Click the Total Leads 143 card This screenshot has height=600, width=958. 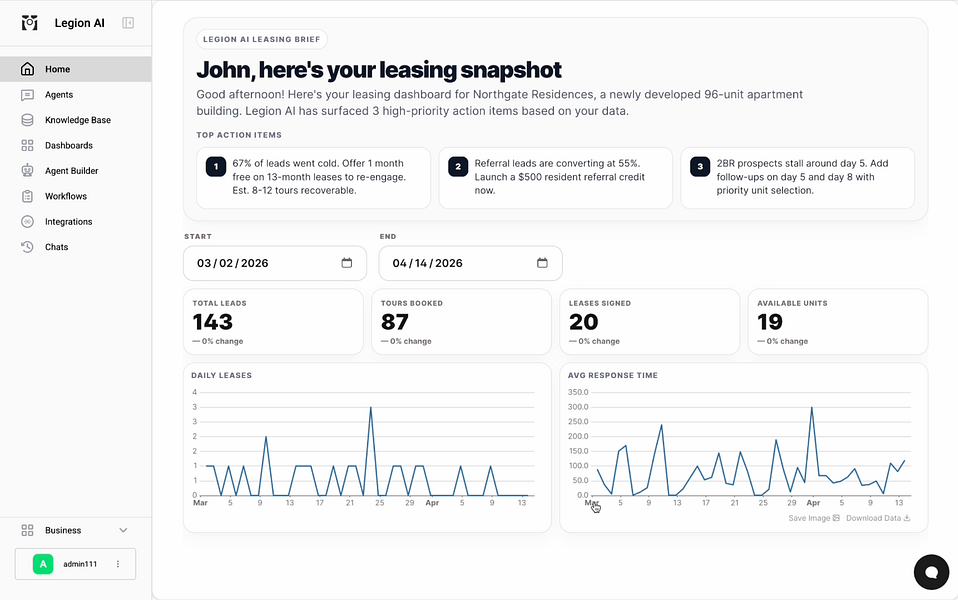pyautogui.click(x=273, y=322)
